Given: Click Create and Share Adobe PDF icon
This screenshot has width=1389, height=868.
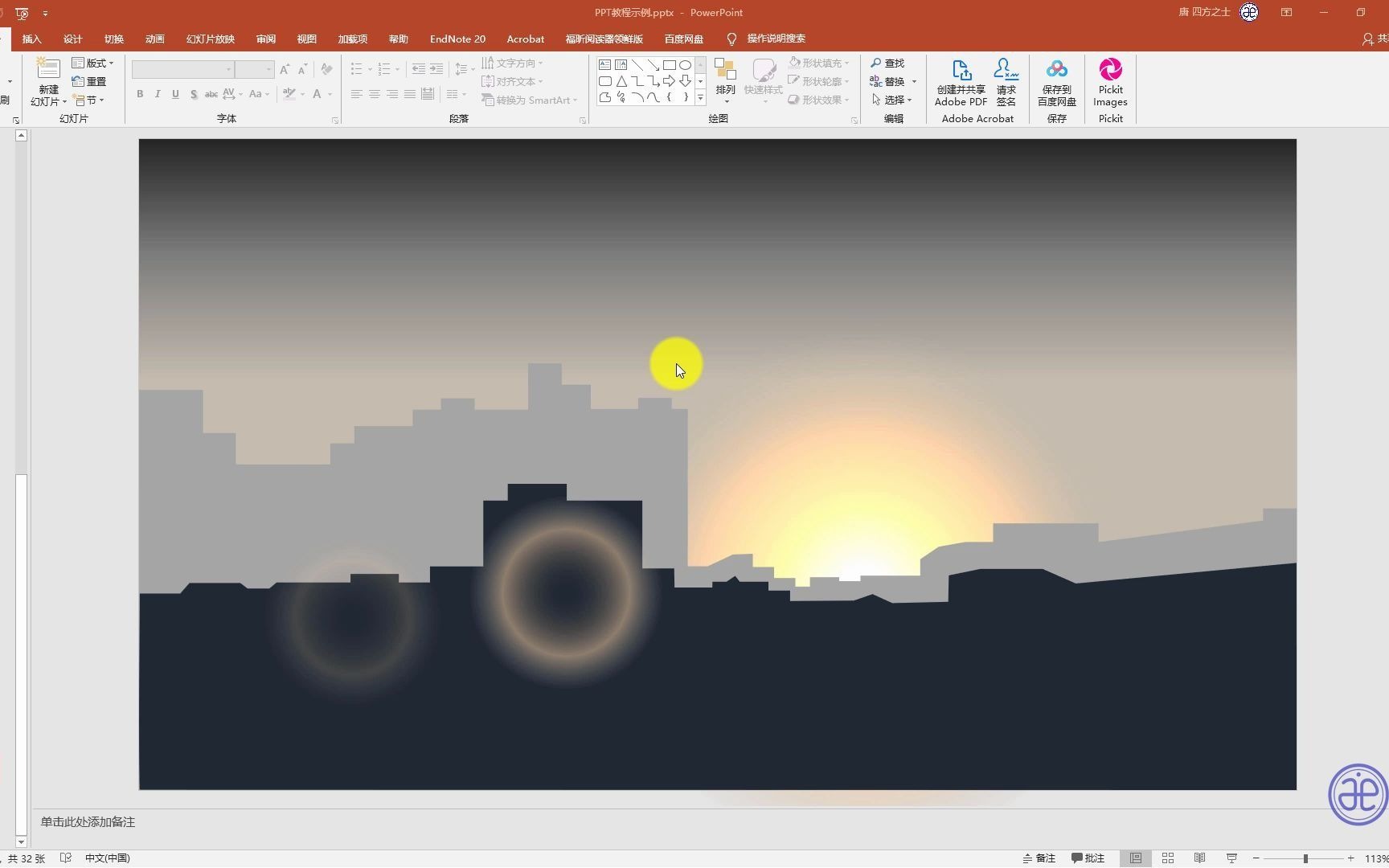Looking at the screenshot, I should [961, 70].
